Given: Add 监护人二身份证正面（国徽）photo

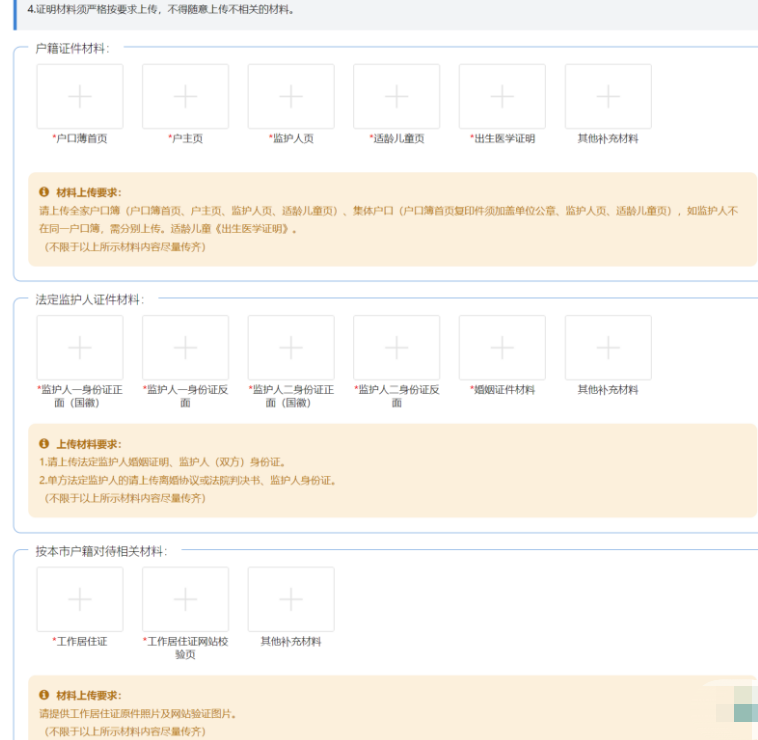Looking at the screenshot, I should (x=291, y=348).
